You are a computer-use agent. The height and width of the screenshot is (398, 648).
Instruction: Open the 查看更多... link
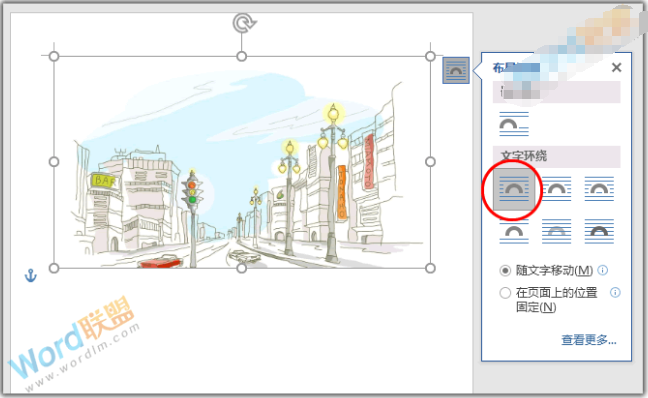[x=589, y=340]
